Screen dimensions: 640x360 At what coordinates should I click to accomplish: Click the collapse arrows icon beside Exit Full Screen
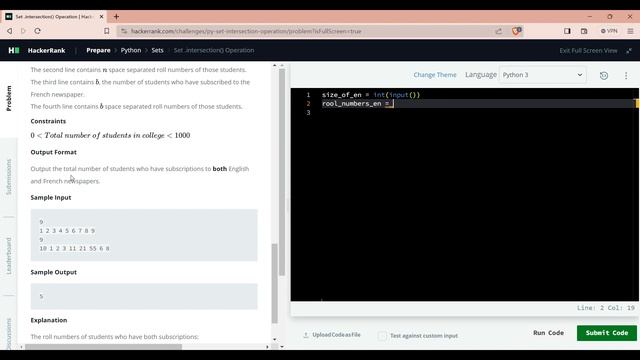coord(629,51)
